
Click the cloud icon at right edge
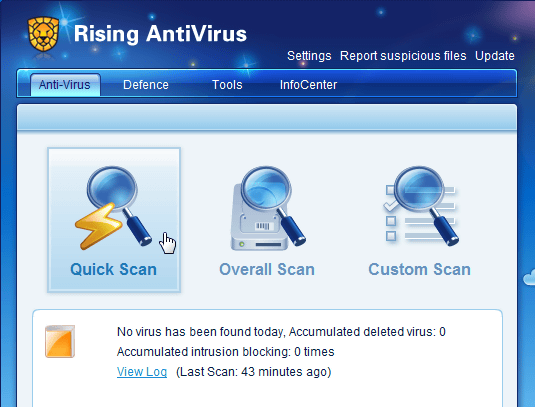(x=529, y=277)
